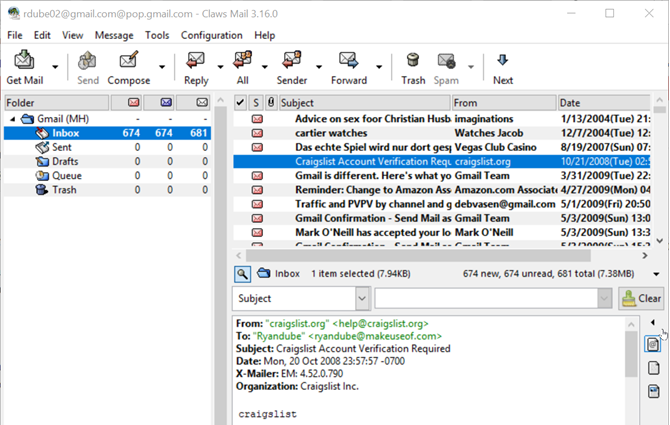Collapse message pane with left triangle arrow
The width and height of the screenshot is (670, 425).
click(652, 322)
